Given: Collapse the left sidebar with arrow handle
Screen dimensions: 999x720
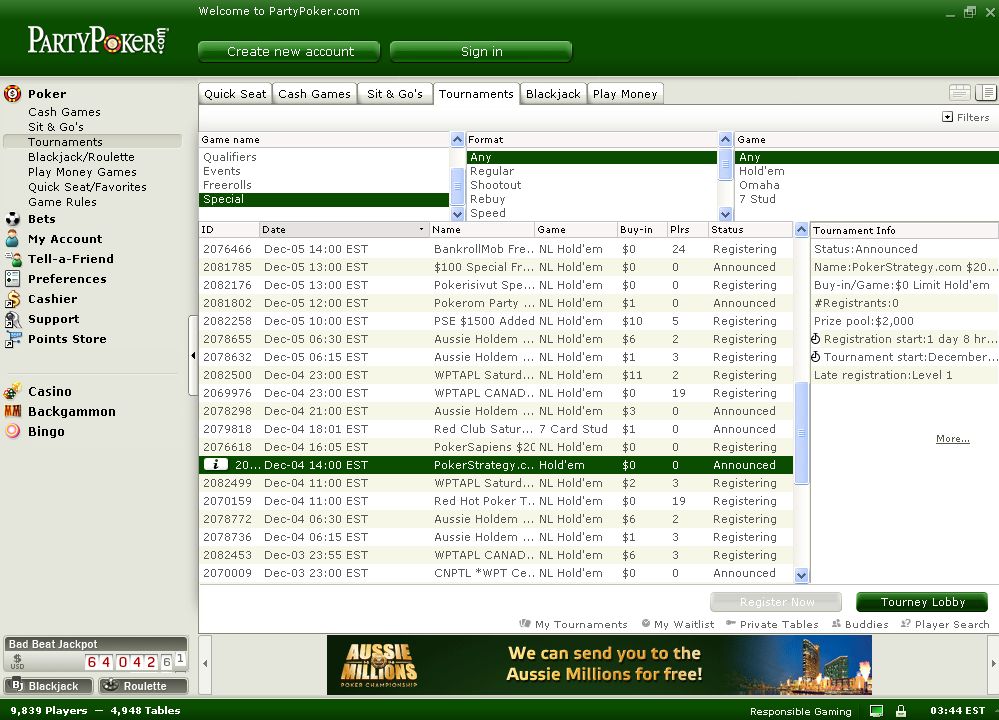Looking at the screenshot, I should coord(193,356).
